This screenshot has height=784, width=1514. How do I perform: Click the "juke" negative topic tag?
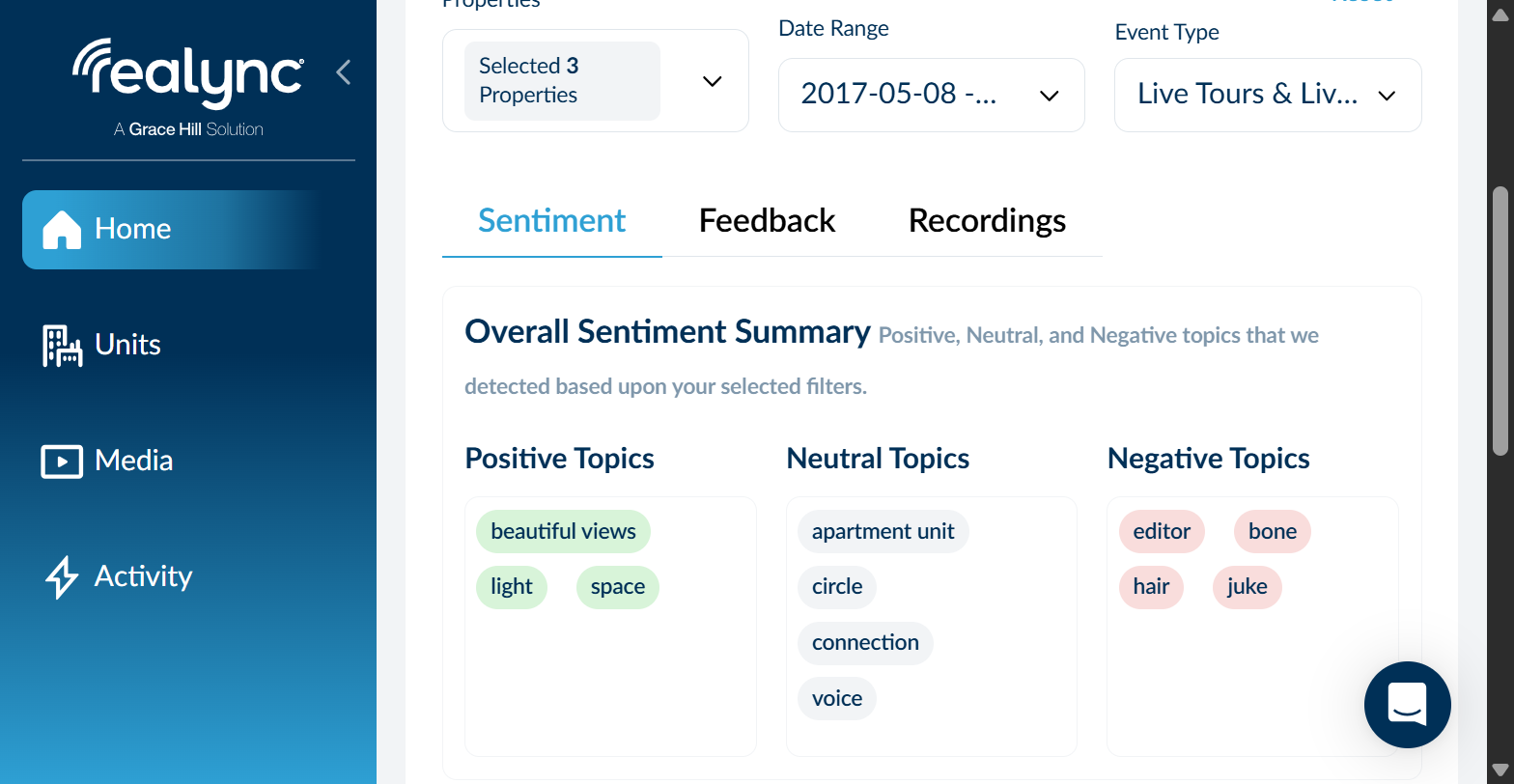[1247, 587]
